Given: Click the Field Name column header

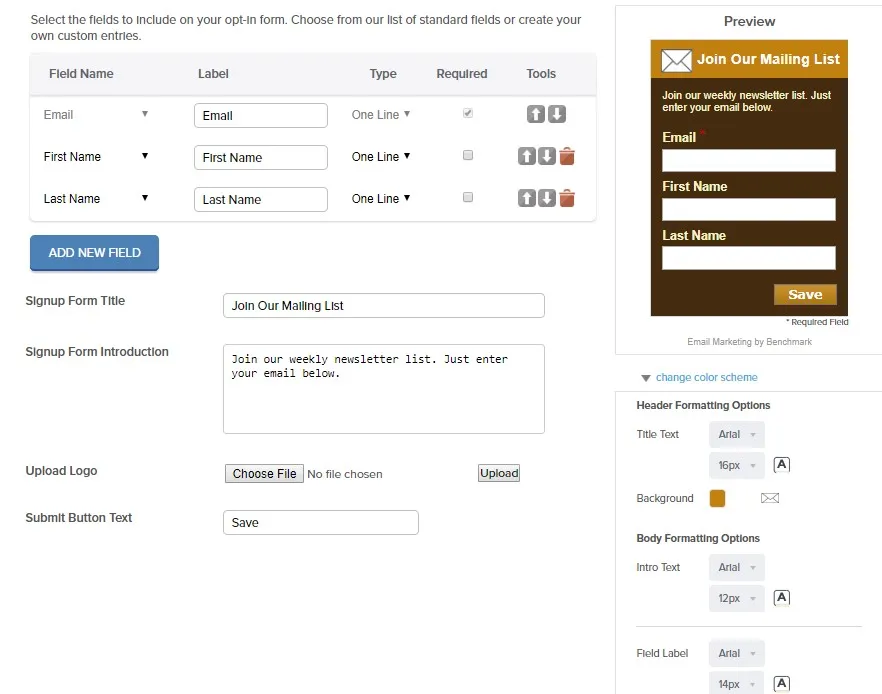Looking at the screenshot, I should pos(81,74).
